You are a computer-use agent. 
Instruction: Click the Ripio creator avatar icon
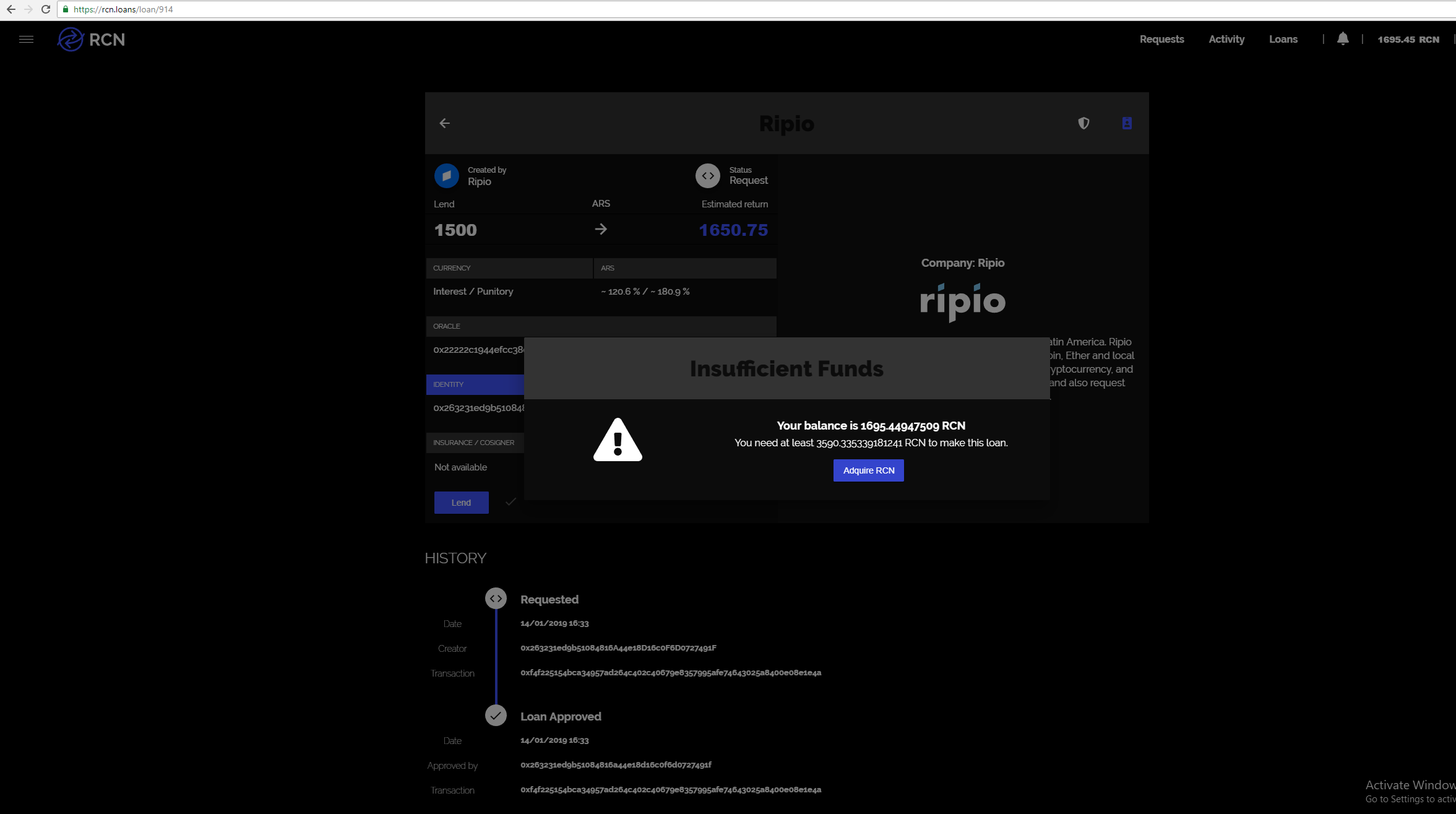pos(446,176)
